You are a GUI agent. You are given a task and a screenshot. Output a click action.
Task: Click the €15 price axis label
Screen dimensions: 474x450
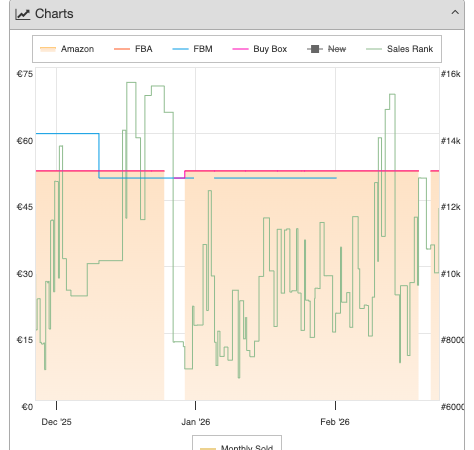point(25,340)
